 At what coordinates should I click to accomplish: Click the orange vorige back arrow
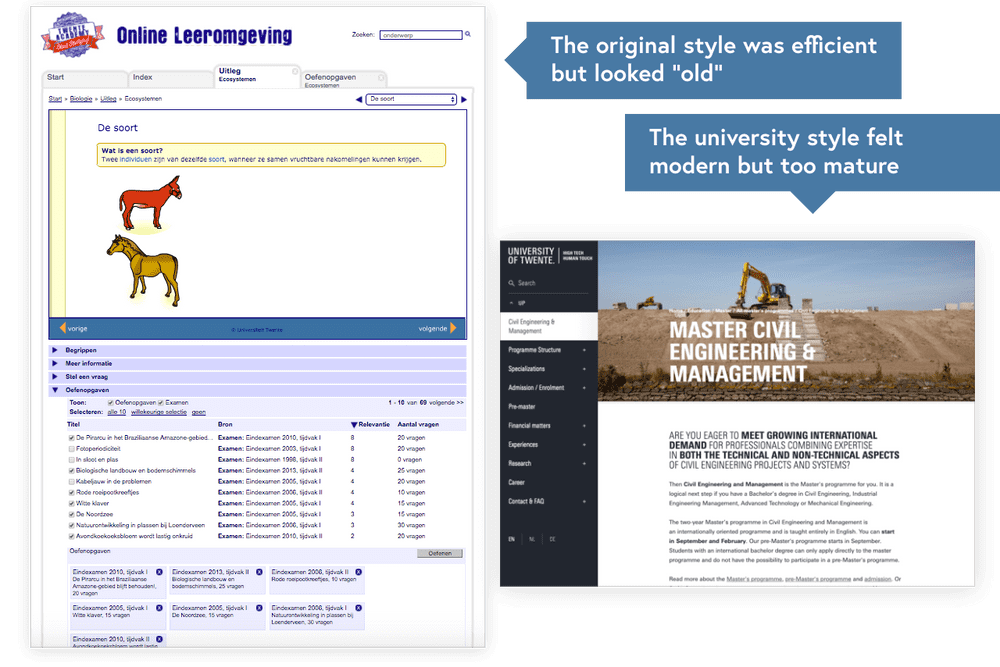[61, 329]
